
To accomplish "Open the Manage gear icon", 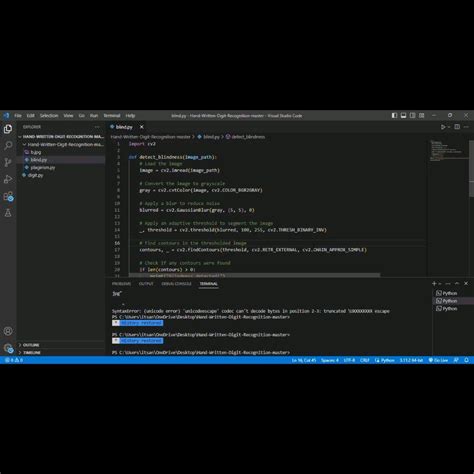I will point(8,348).
